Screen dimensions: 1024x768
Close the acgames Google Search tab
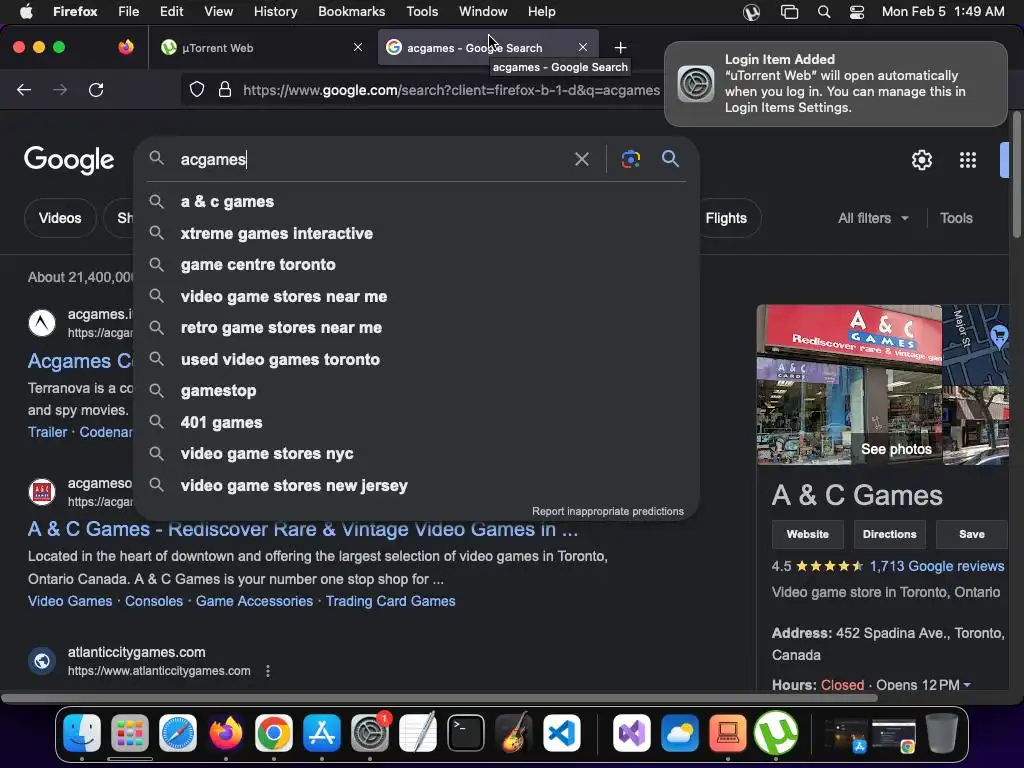point(583,47)
